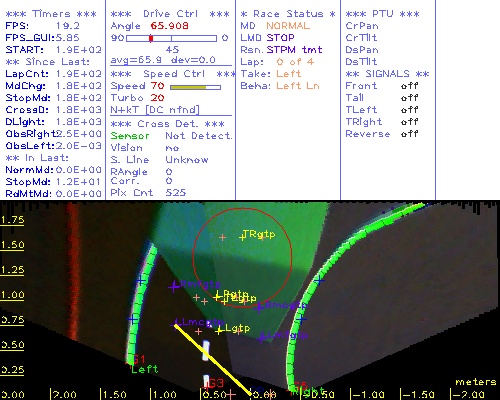
Task: Select the Drive Ctrl panel header
Action: (x=170, y=14)
